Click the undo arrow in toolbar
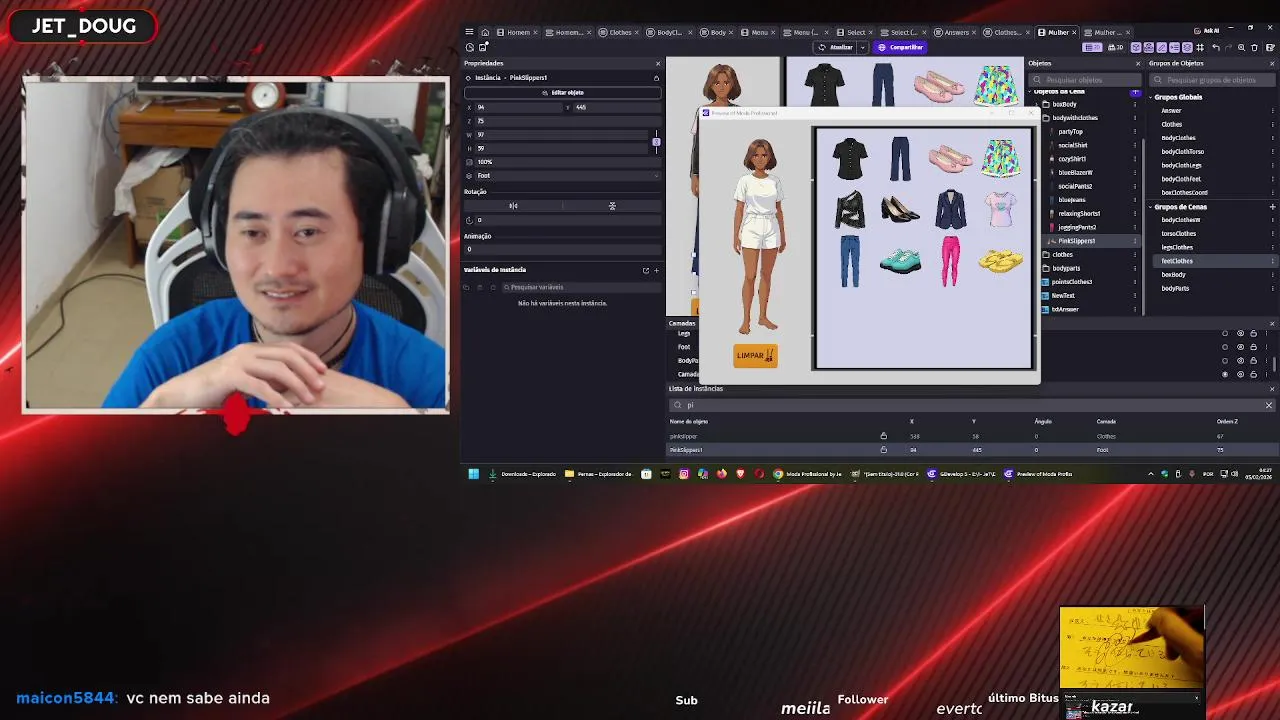This screenshot has width=1280, height=720. (1215, 47)
